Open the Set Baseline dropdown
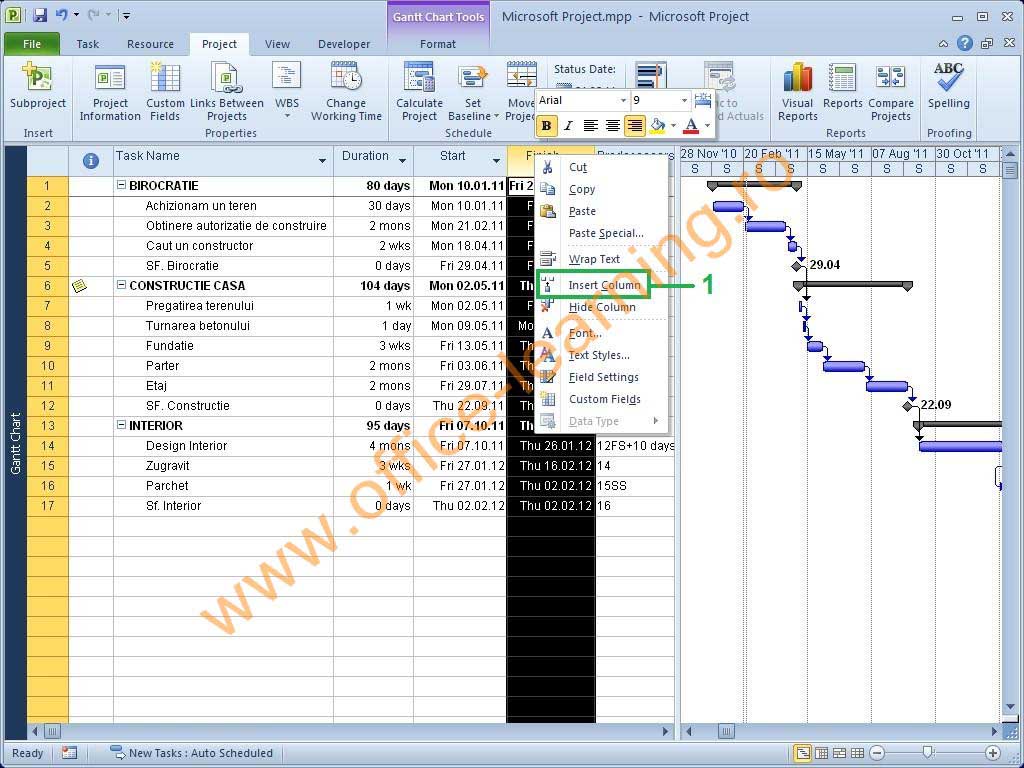This screenshot has width=1024, height=768. pos(473,109)
